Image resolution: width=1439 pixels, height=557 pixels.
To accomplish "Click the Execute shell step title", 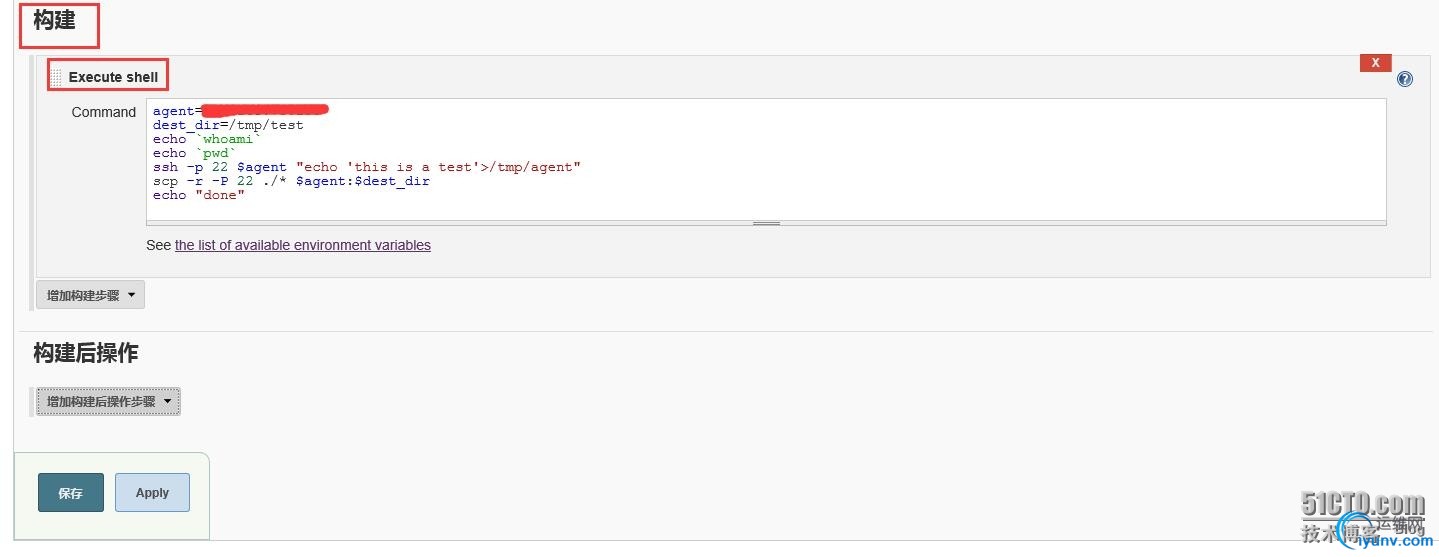I will 113,77.
